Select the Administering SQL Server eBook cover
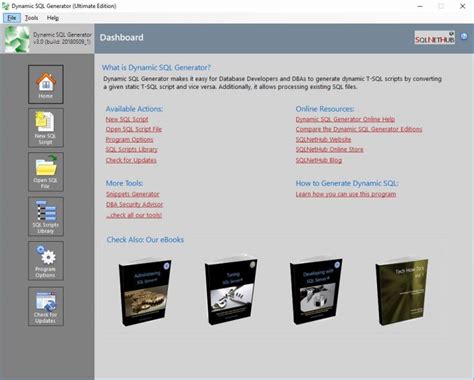474x380 pixels. pos(145,292)
